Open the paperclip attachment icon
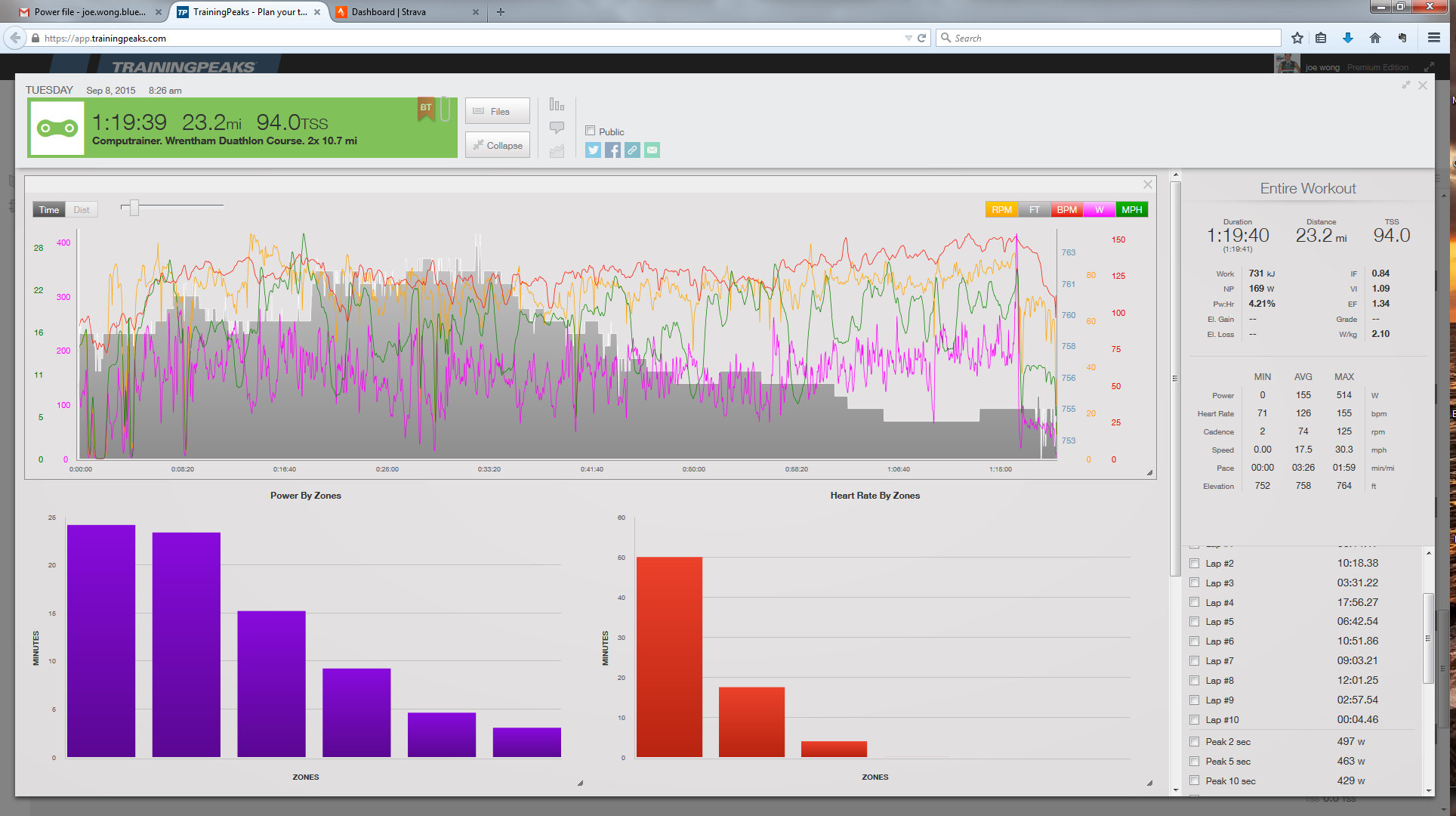 click(x=446, y=109)
